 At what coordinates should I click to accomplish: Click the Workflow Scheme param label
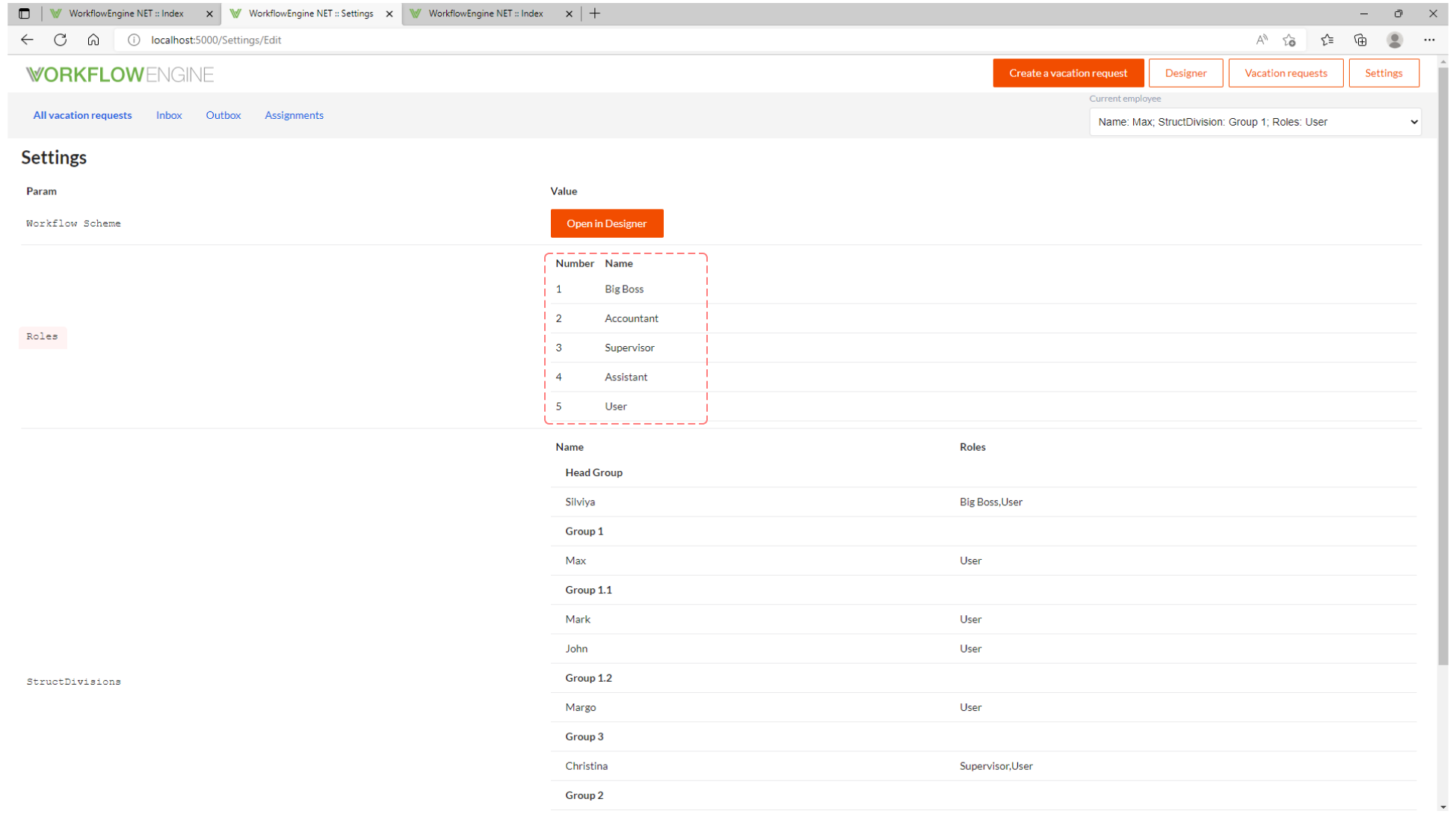click(x=73, y=223)
